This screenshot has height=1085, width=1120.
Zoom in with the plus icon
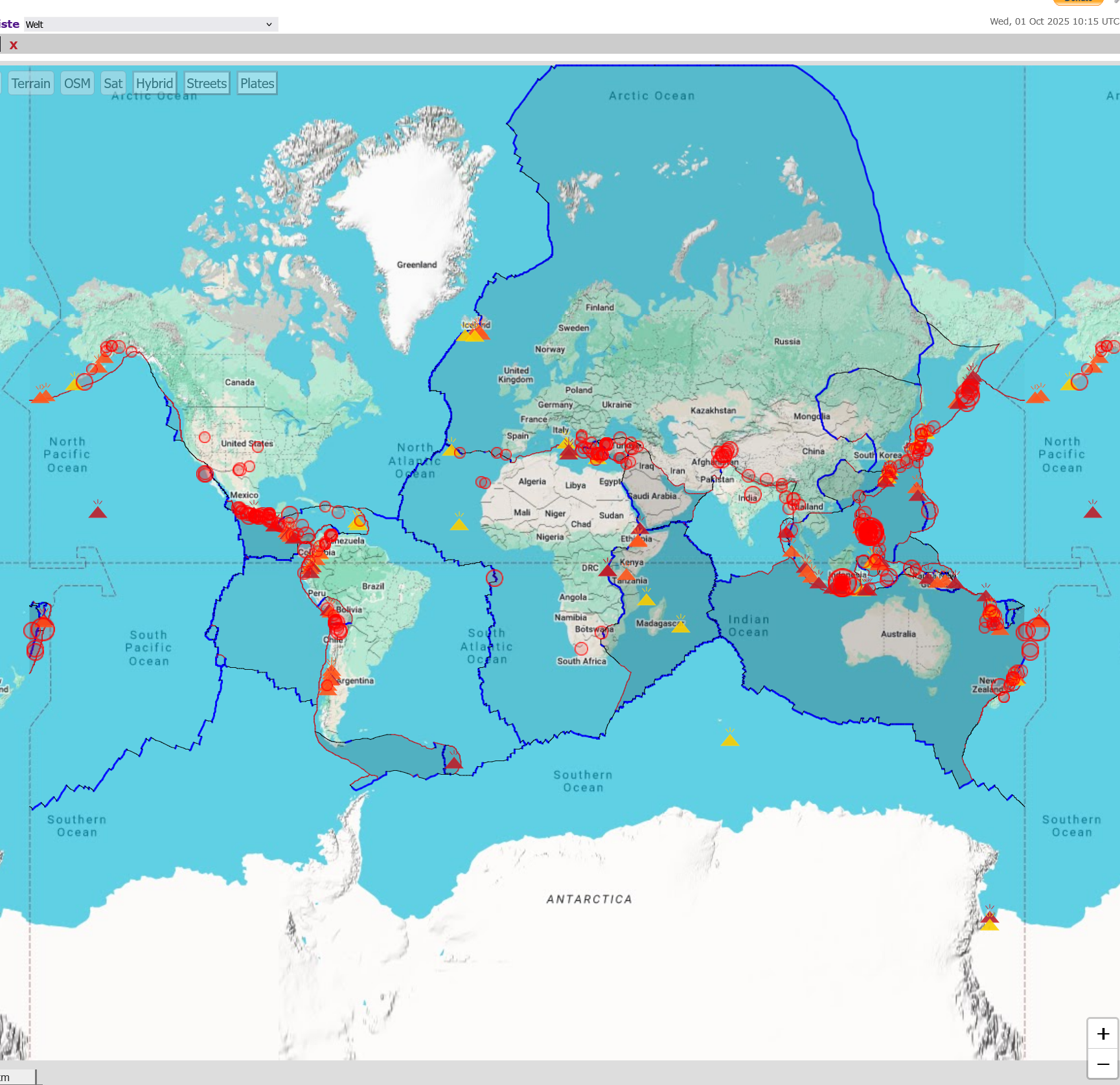[1103, 1034]
